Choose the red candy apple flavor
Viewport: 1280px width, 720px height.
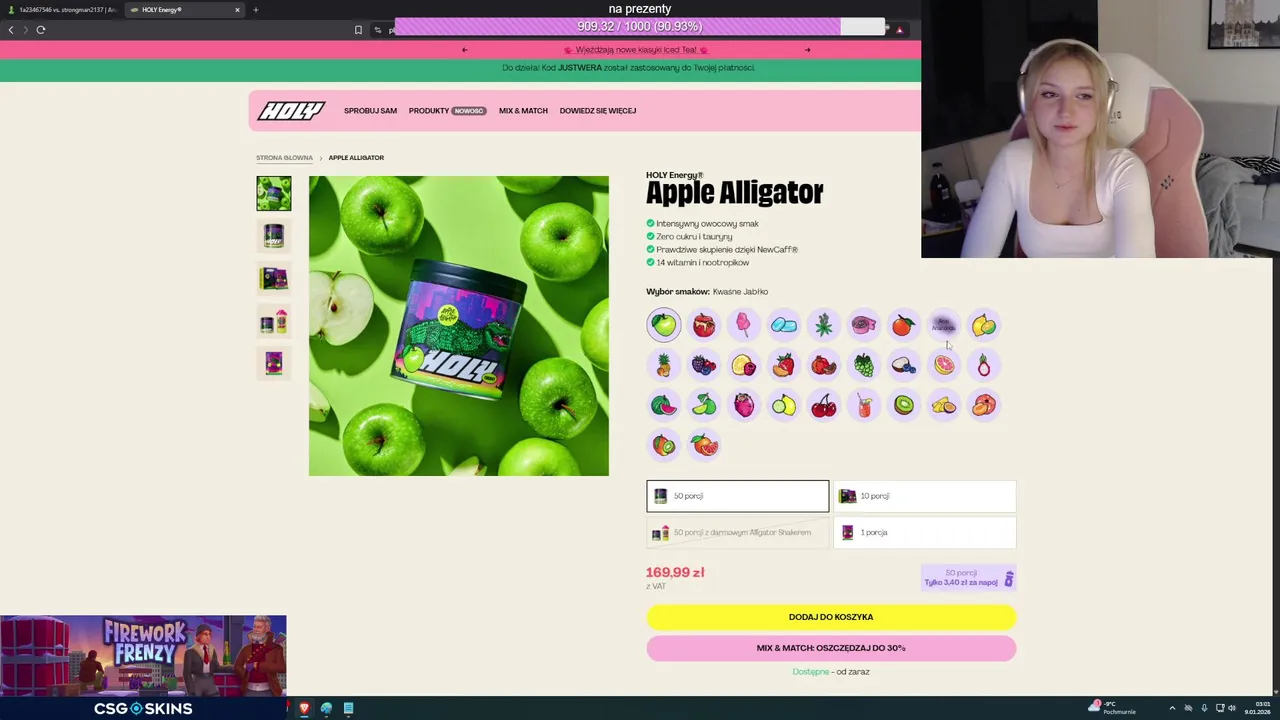click(704, 325)
